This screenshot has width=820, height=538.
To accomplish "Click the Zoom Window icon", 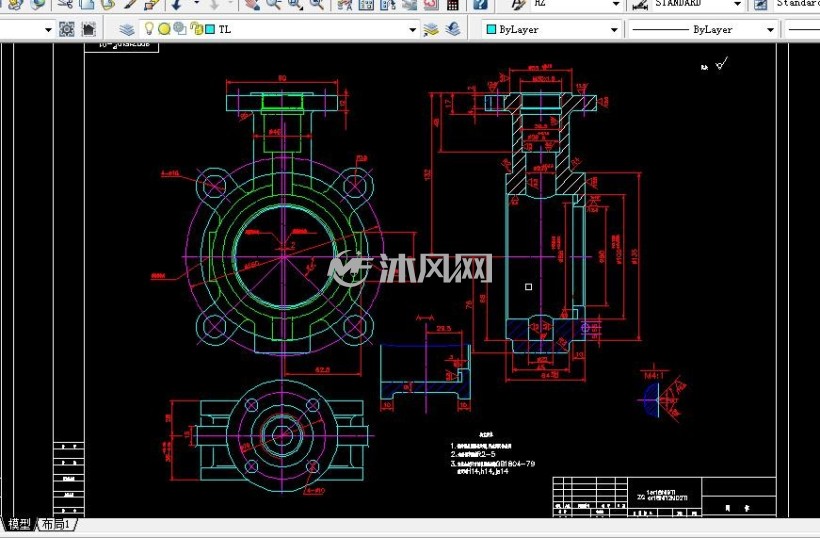I will [x=295, y=4].
